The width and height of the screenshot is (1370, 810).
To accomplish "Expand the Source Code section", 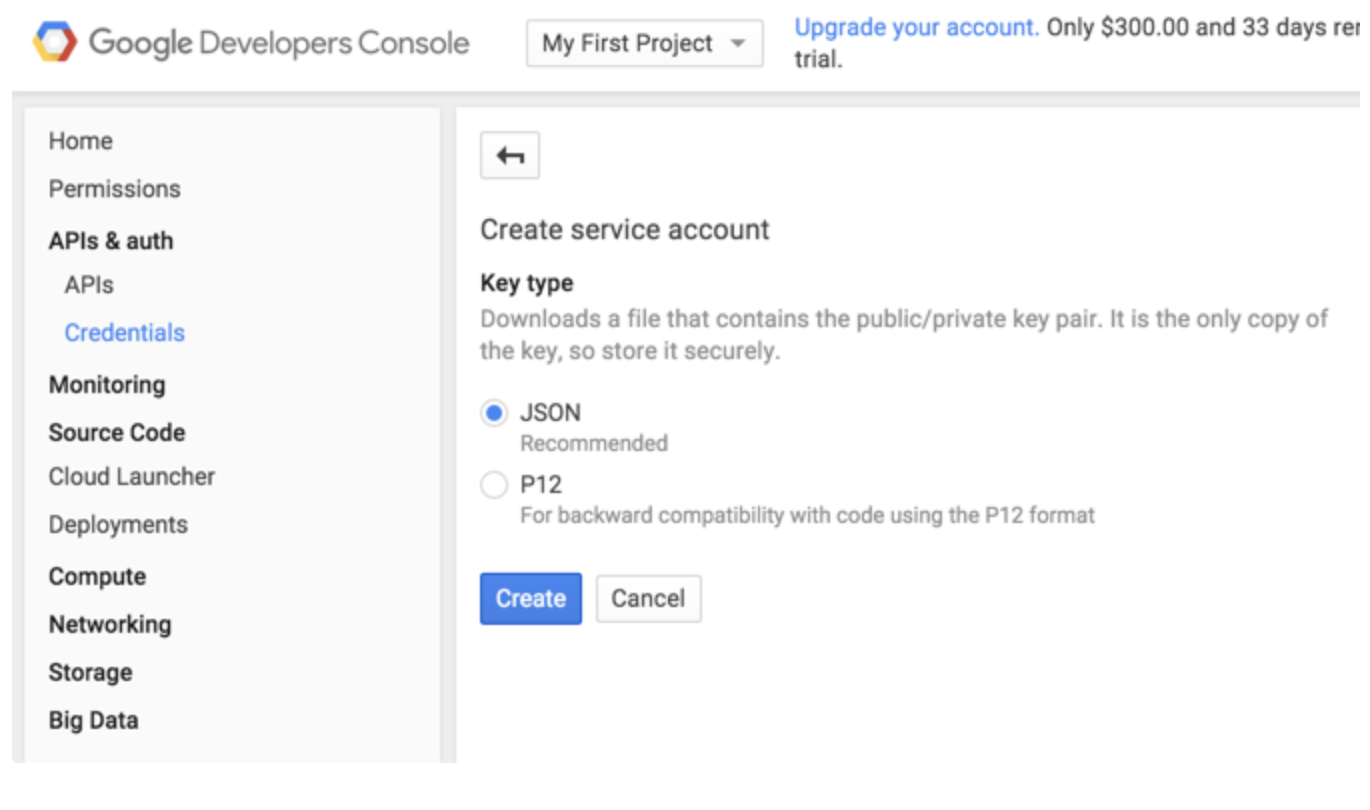I will 117,433.
